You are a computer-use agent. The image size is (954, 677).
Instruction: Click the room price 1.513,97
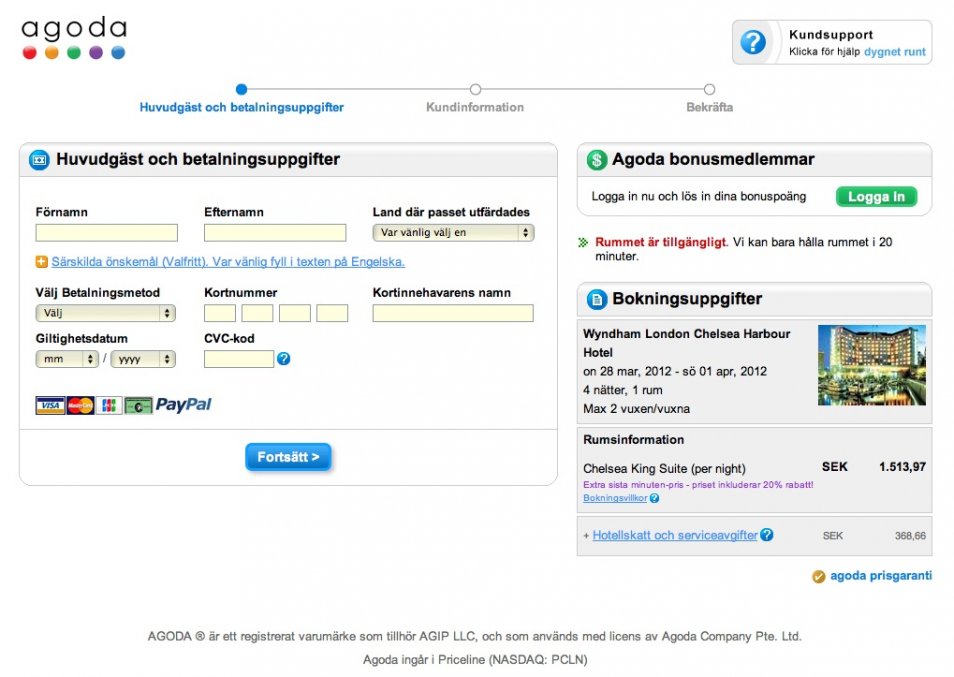click(x=902, y=467)
